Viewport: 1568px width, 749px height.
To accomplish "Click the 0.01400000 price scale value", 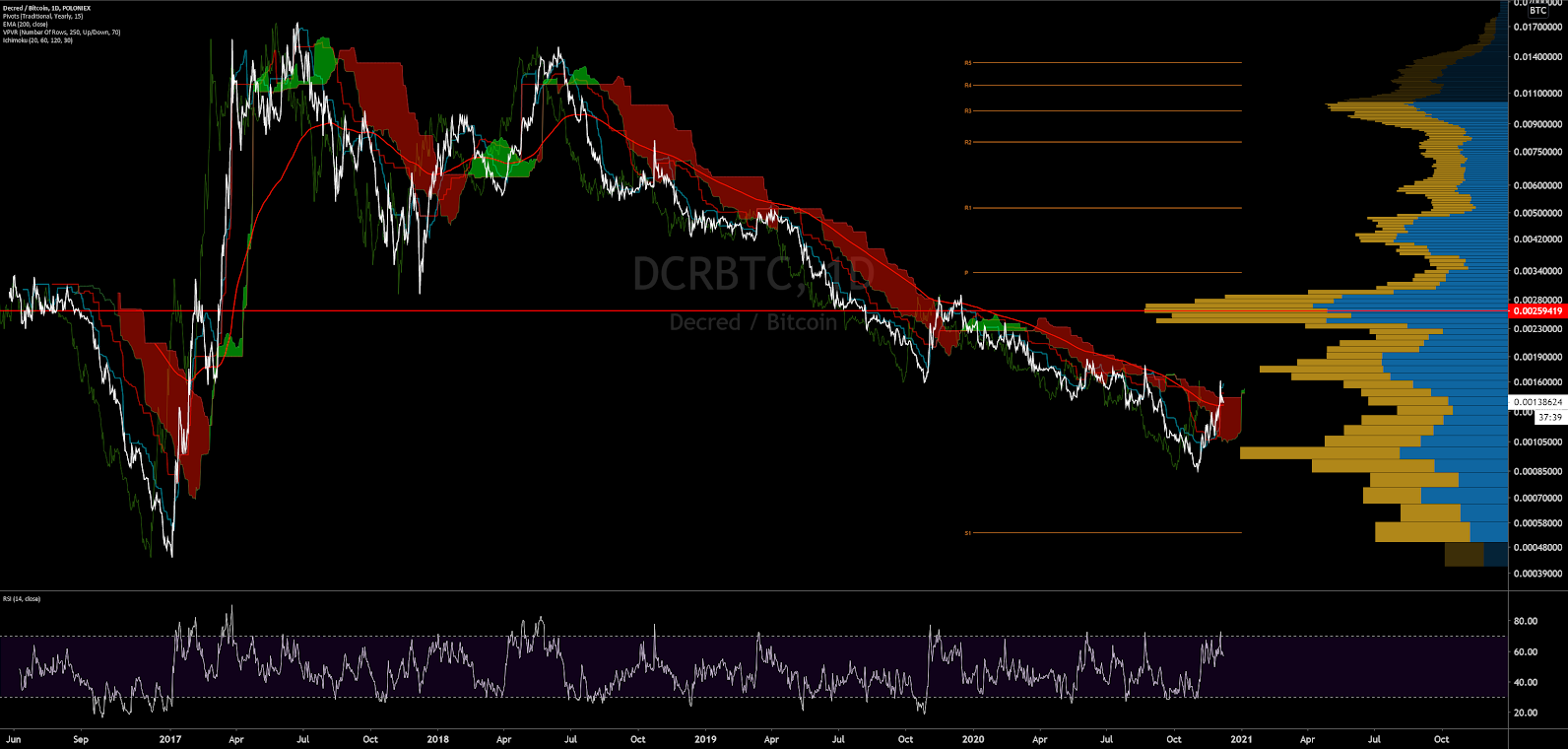I will [x=1537, y=57].
